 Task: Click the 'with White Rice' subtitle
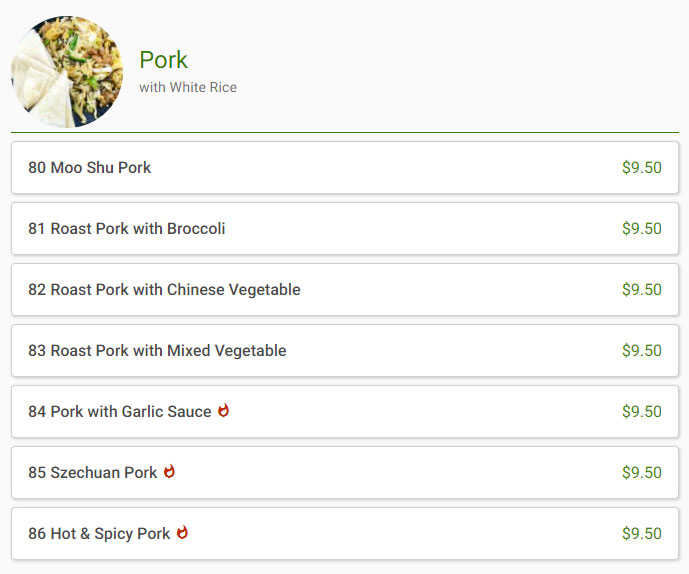[188, 87]
